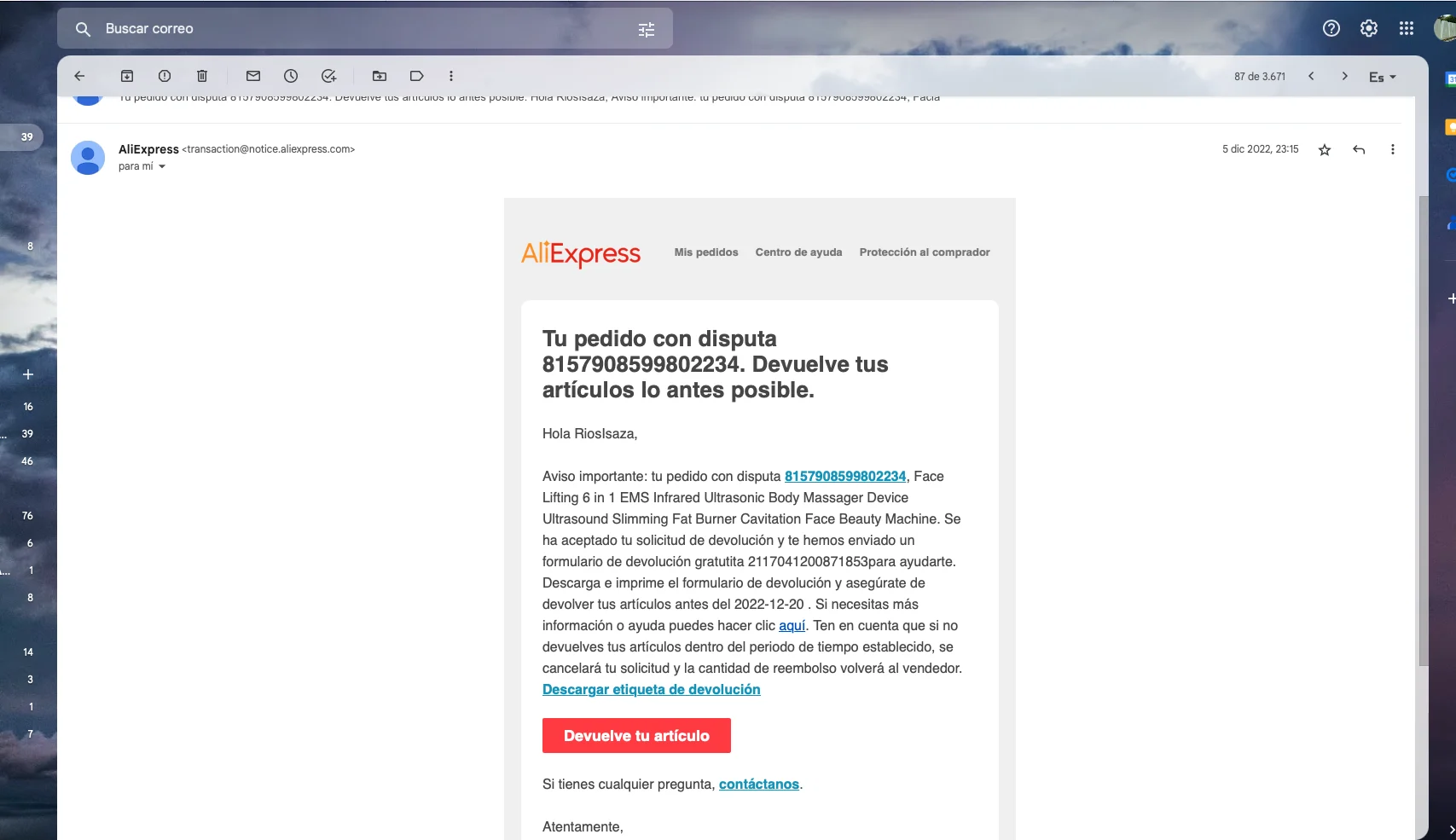Show search options filter icon

[x=647, y=30]
